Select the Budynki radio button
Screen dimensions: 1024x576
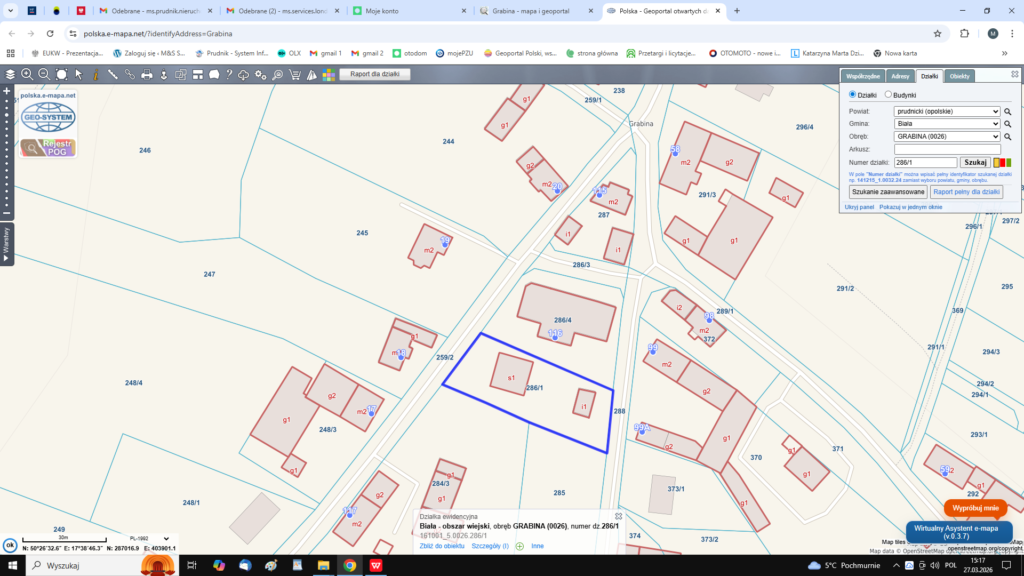[x=886, y=95]
